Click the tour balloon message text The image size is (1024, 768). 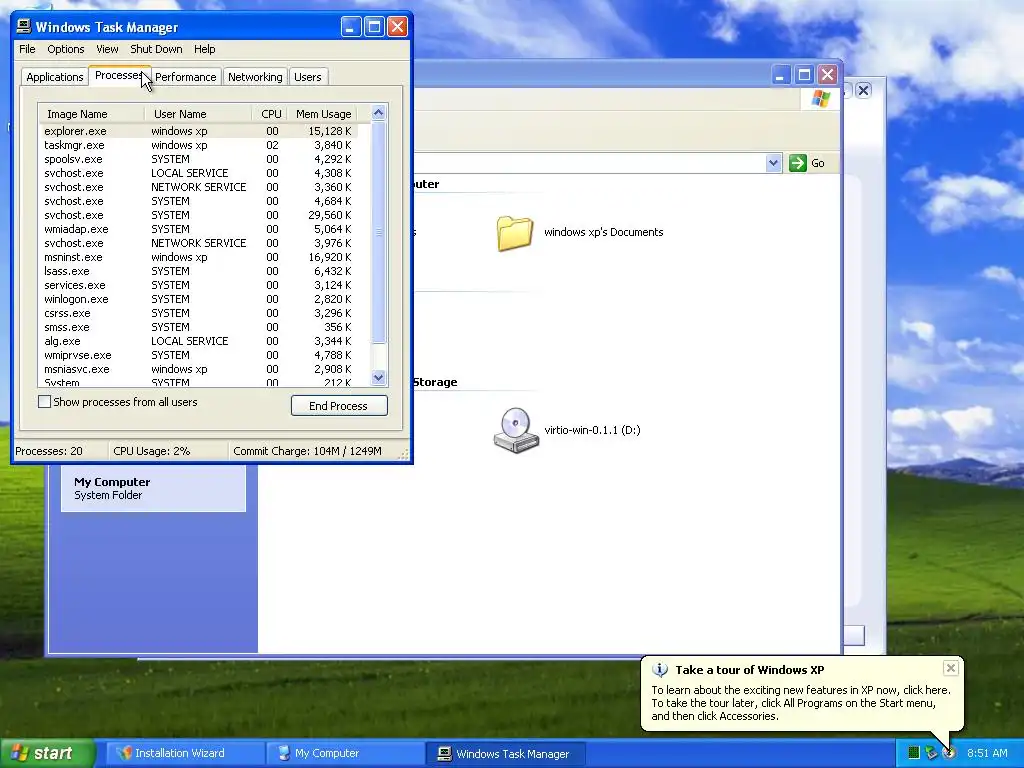[x=801, y=703]
